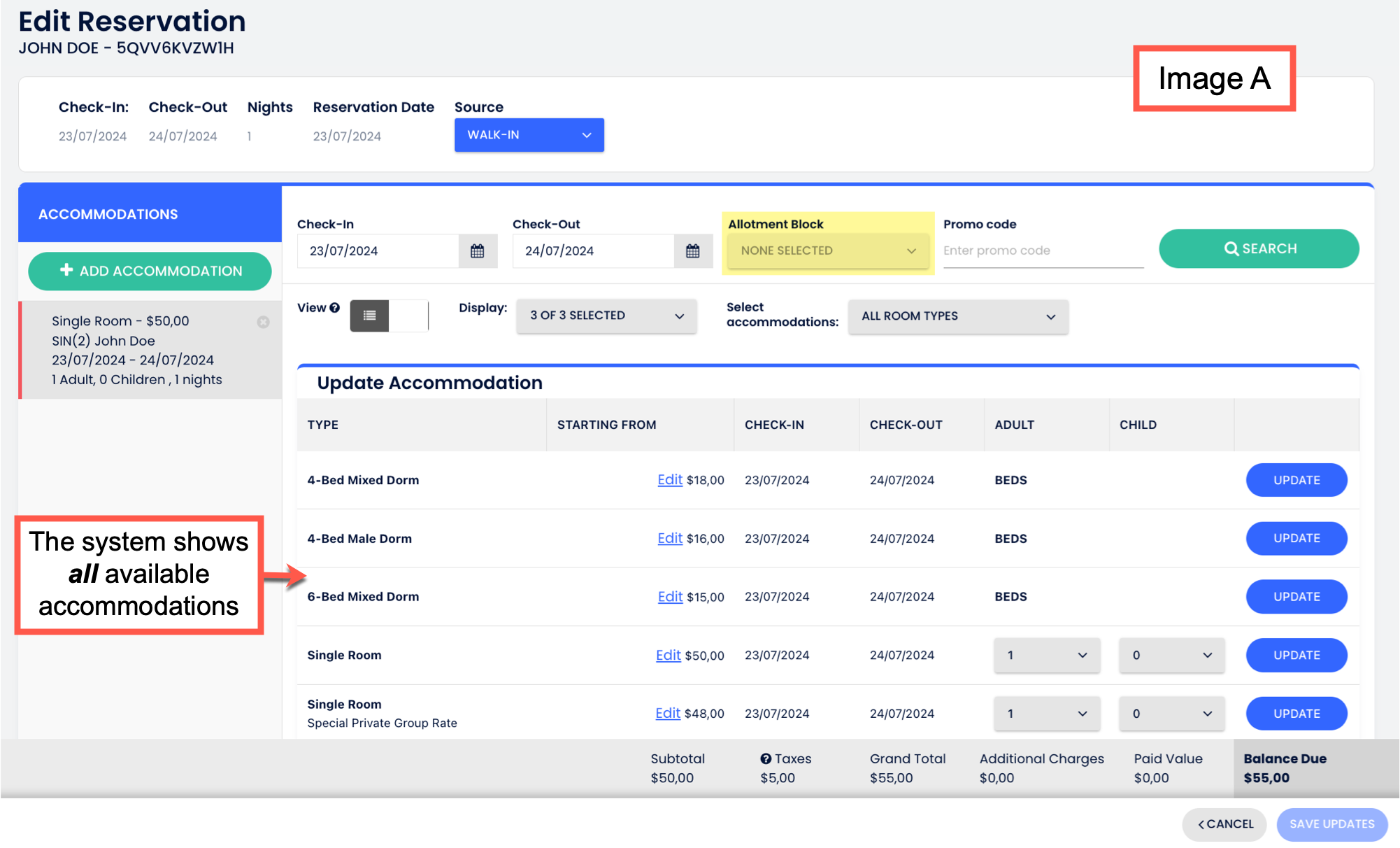The height and width of the screenshot is (848, 1400).
Task: Select the list view icon
Action: (370, 316)
